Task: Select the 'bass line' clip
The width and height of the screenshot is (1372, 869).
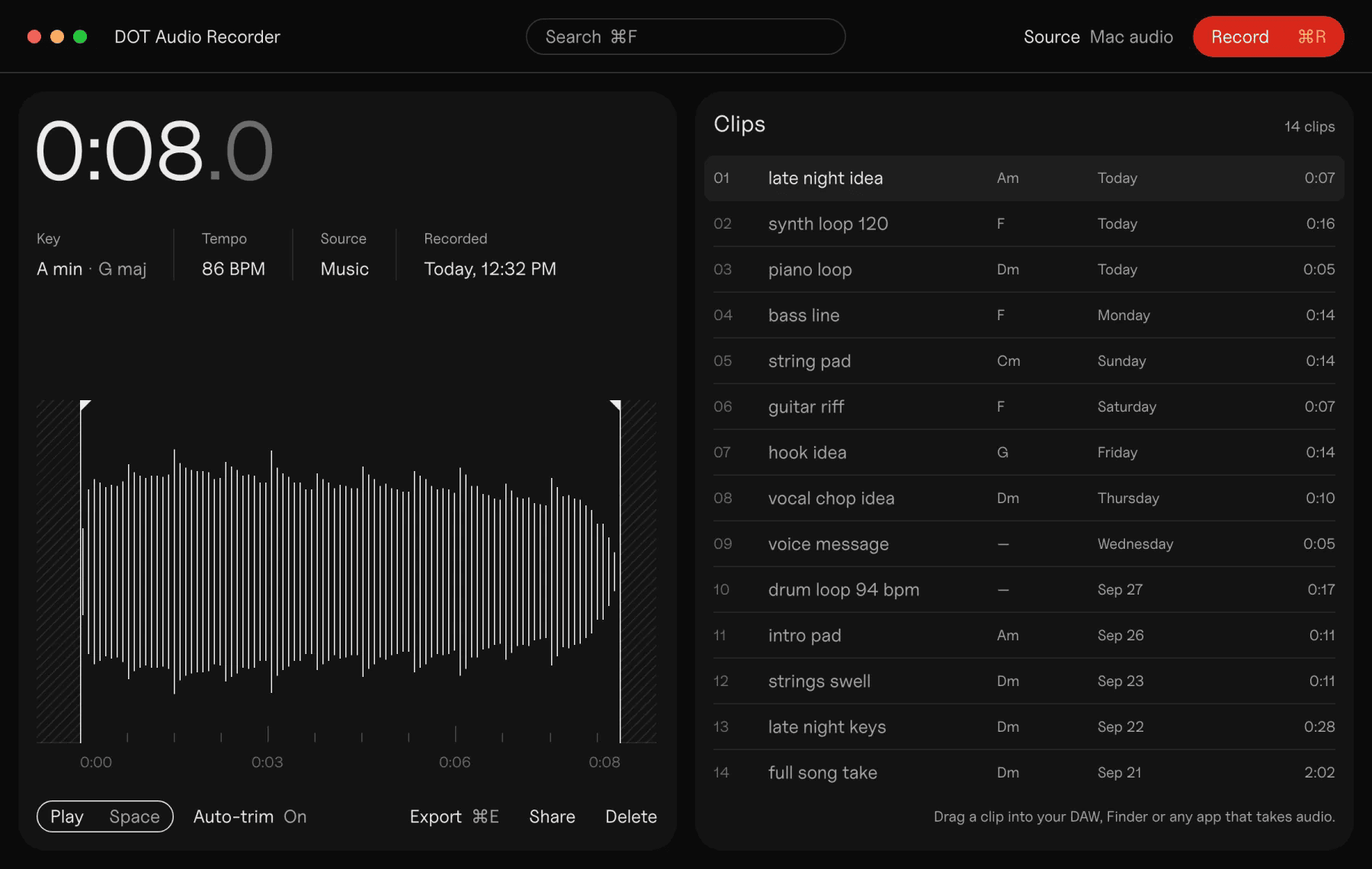Action: [1024, 315]
